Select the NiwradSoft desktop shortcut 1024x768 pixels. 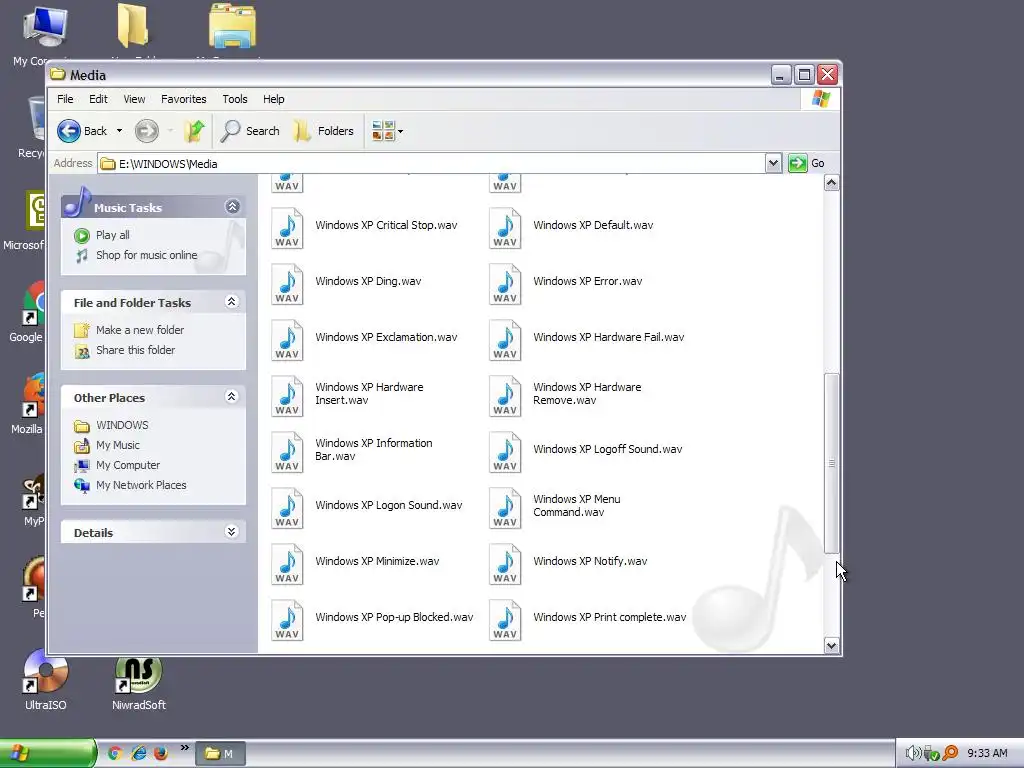click(138, 681)
